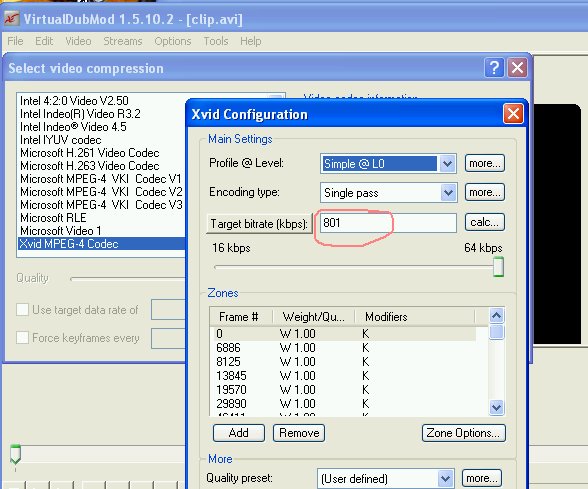Image resolution: width=588 pixels, height=489 pixels.
Task: Click the Add zone button
Action: [x=238, y=433]
